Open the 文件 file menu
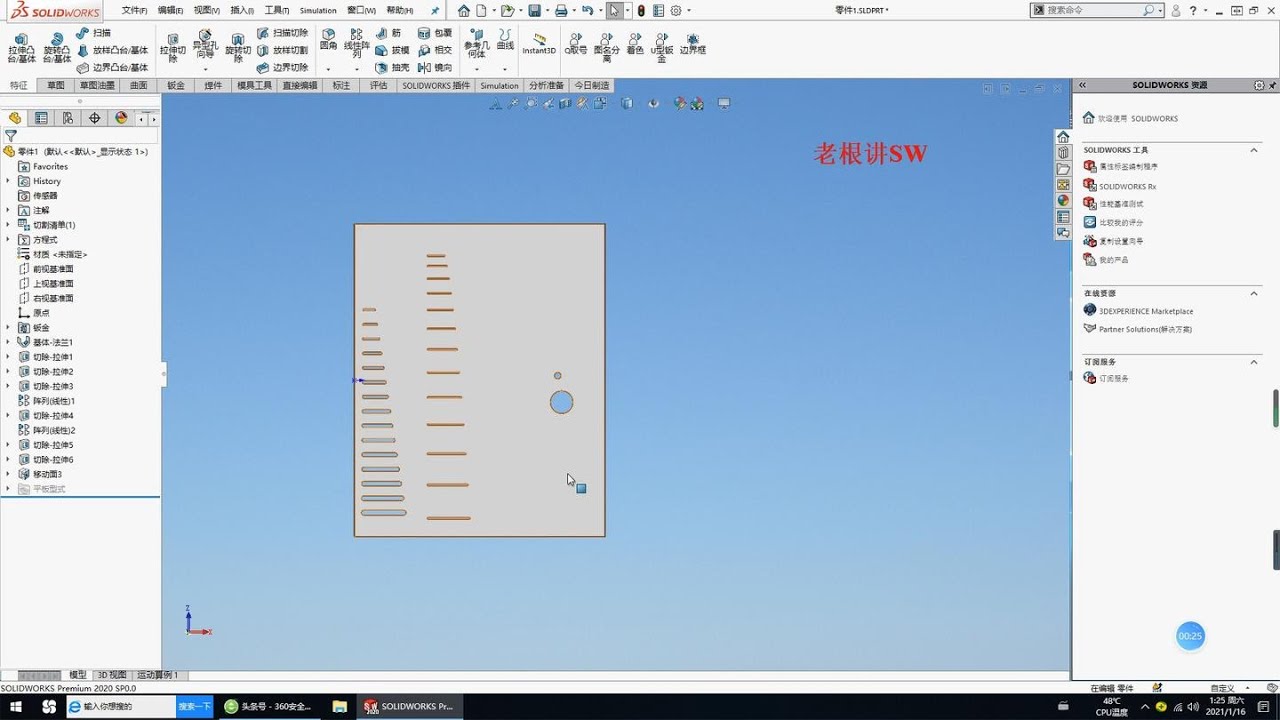The width and height of the screenshot is (1280, 720). coord(134,10)
